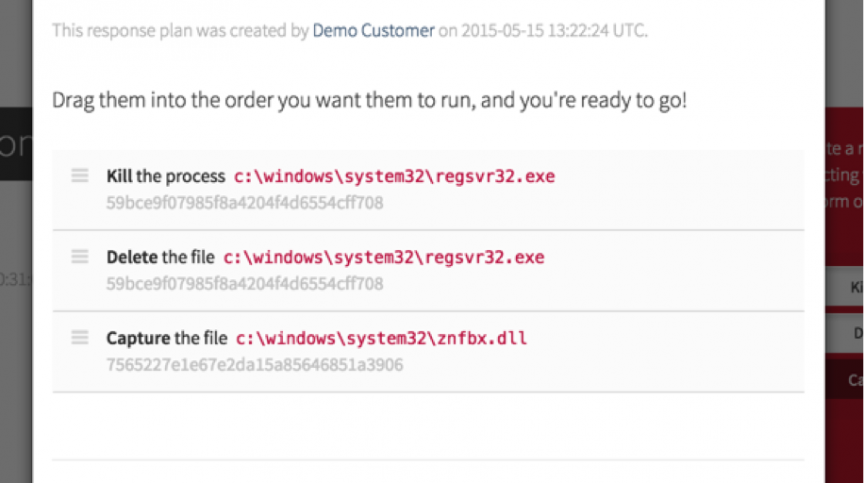
Task: Click drag handle for Delete file row
Action: pos(80,257)
